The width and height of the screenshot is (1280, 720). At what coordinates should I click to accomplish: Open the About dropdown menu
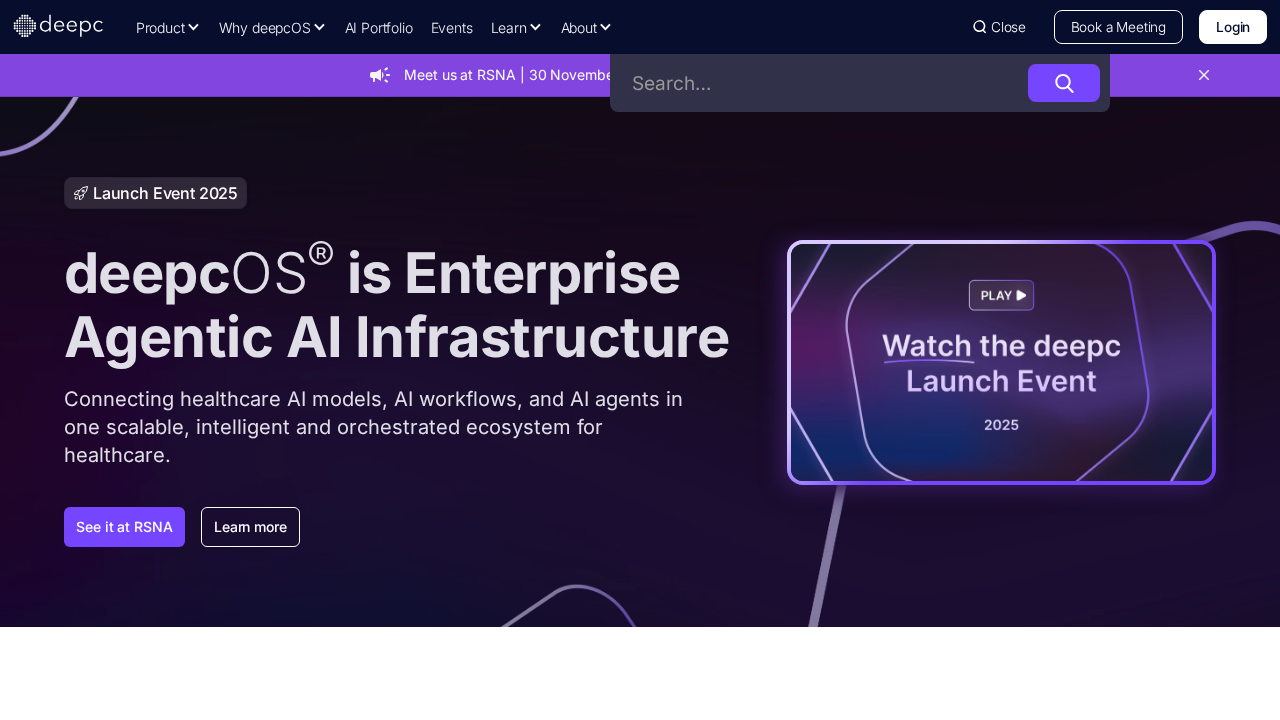point(585,28)
